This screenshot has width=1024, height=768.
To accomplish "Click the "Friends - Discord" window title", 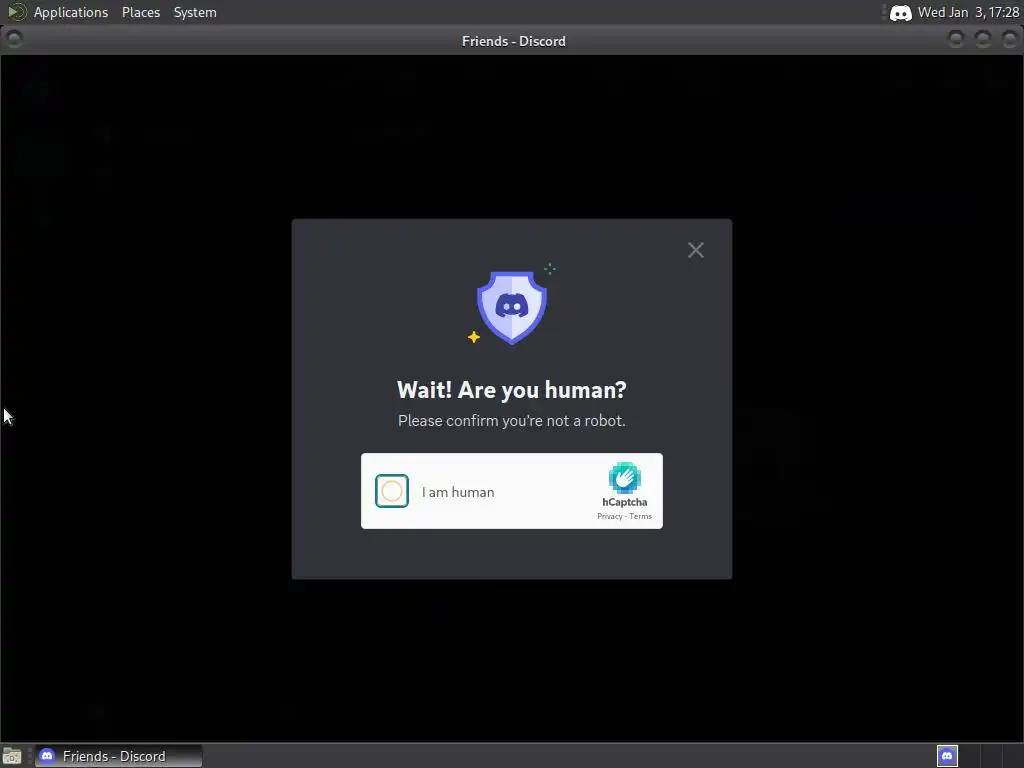I will [513, 41].
